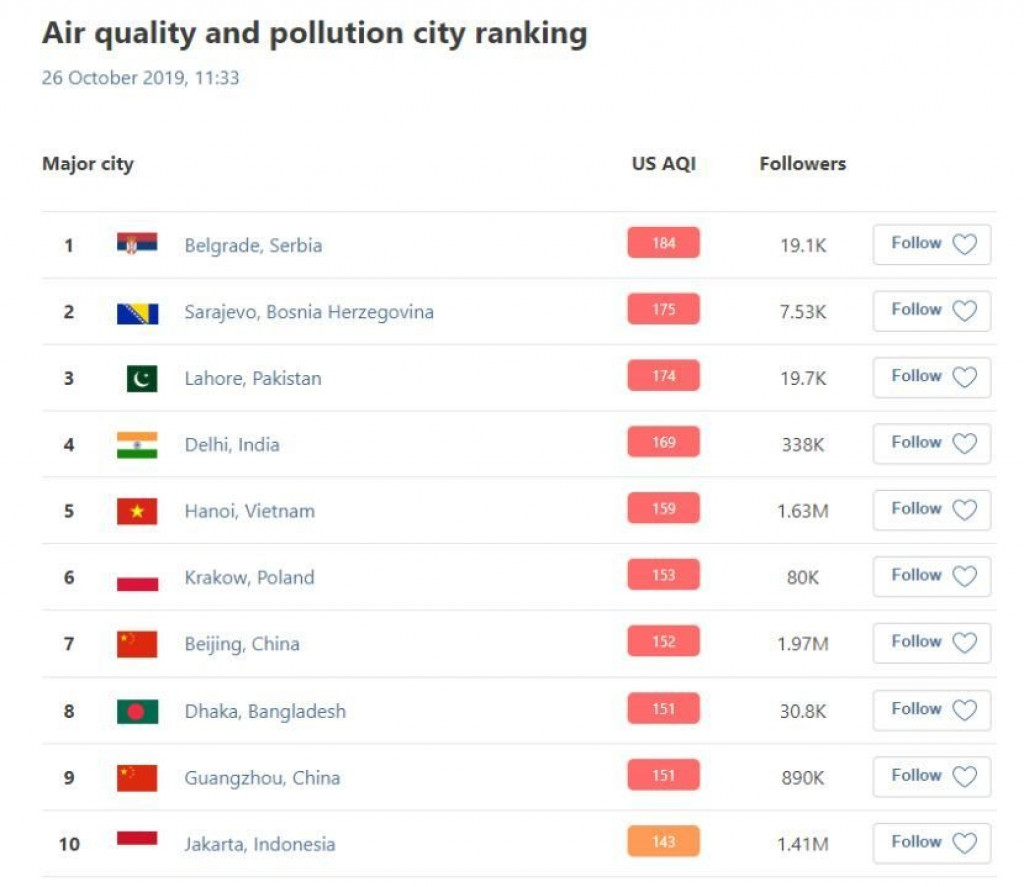Open the Lahore, Pakistan city link
This screenshot has width=1024, height=887.
253,378
